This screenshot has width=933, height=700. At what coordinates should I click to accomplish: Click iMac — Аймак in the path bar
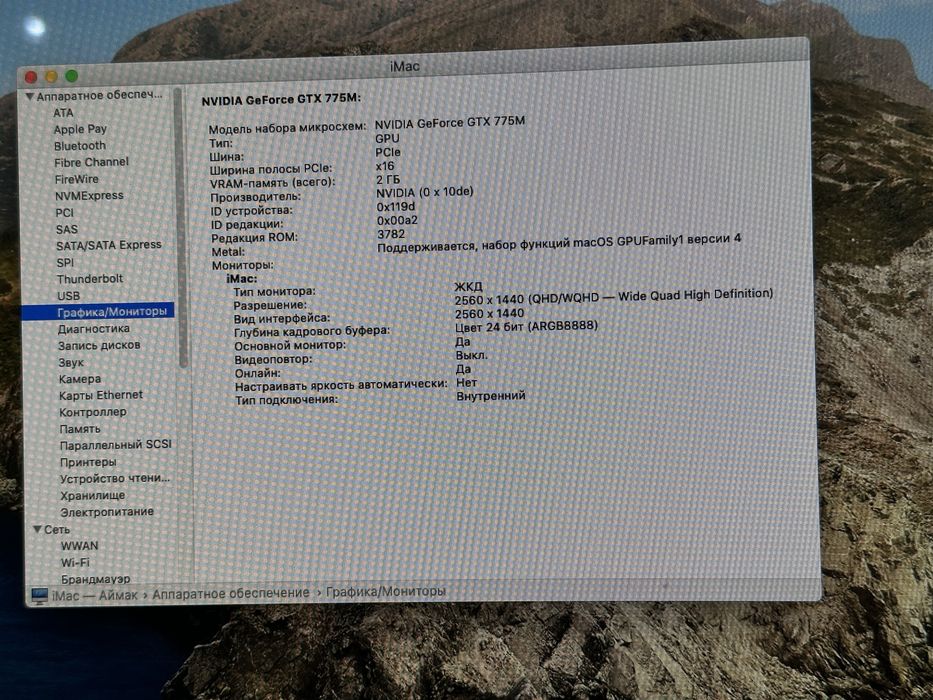(x=95, y=595)
